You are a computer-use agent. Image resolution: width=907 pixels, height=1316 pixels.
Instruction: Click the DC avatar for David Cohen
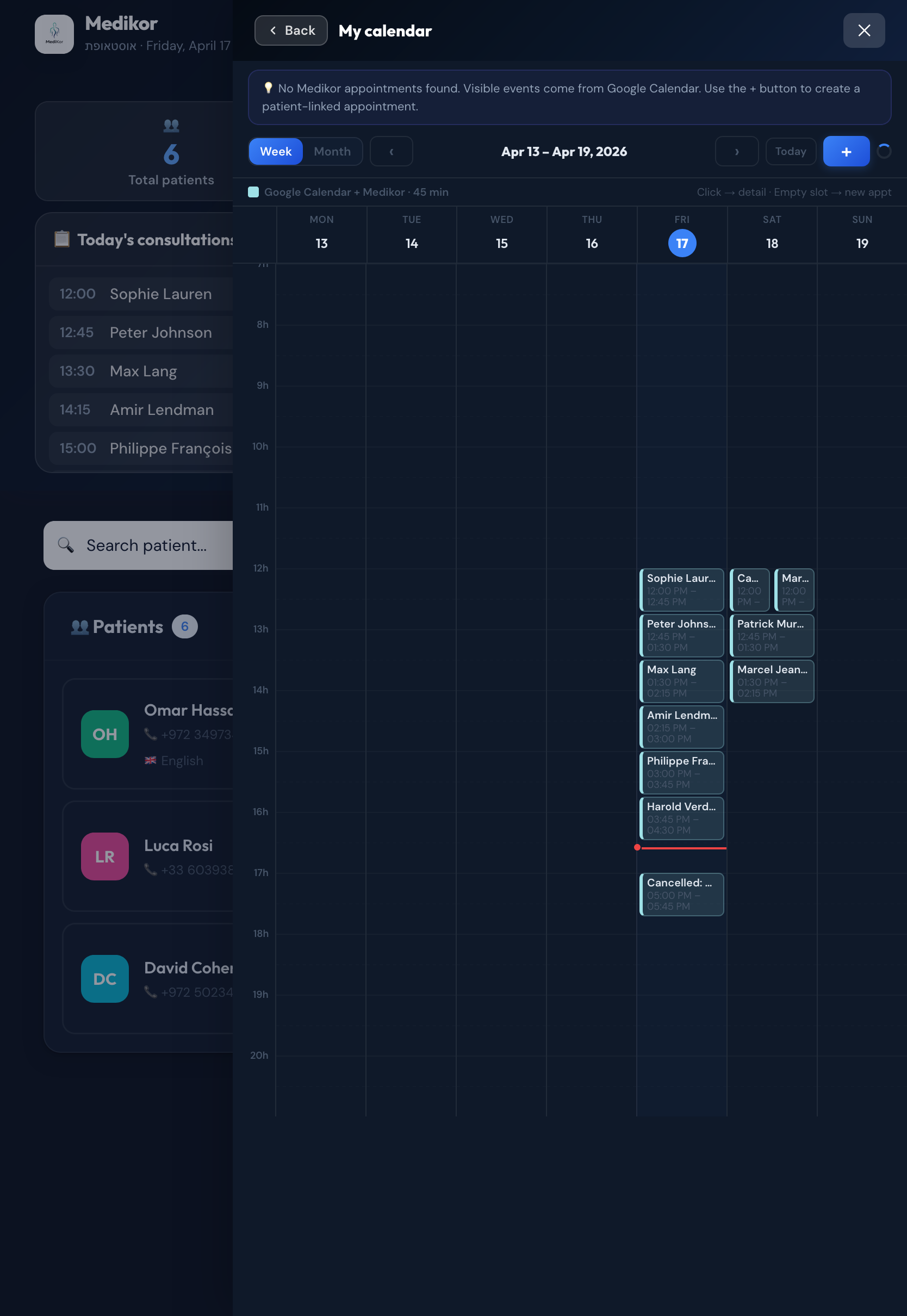104,978
